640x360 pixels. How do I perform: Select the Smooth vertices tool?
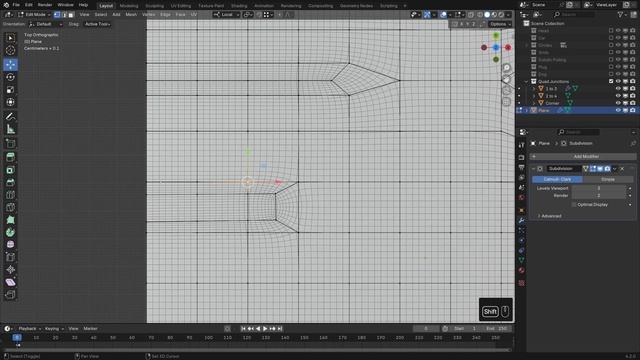point(10,244)
